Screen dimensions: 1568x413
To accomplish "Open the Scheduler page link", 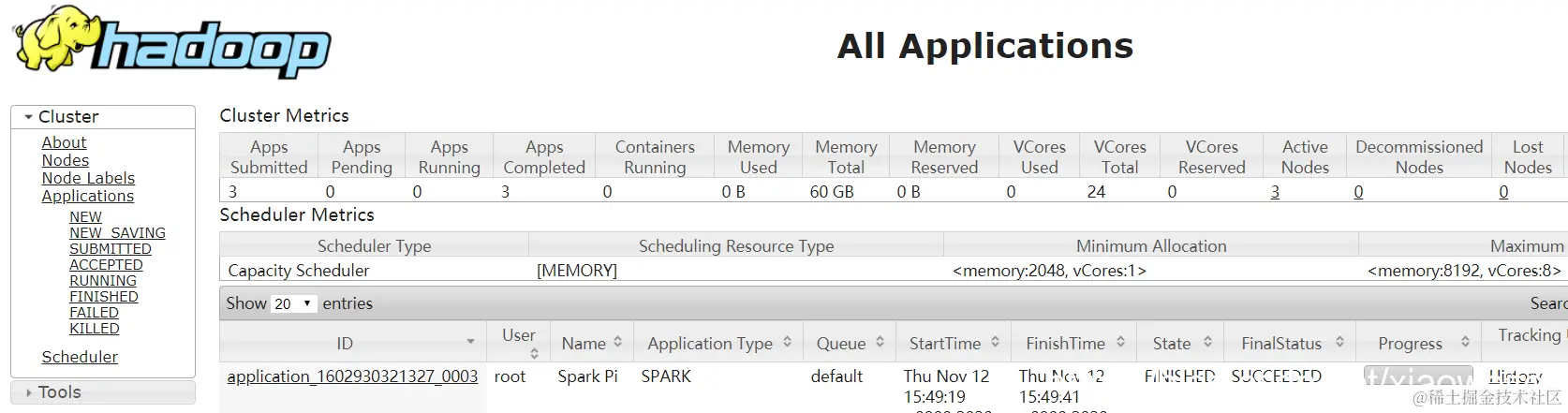I will click(x=80, y=357).
